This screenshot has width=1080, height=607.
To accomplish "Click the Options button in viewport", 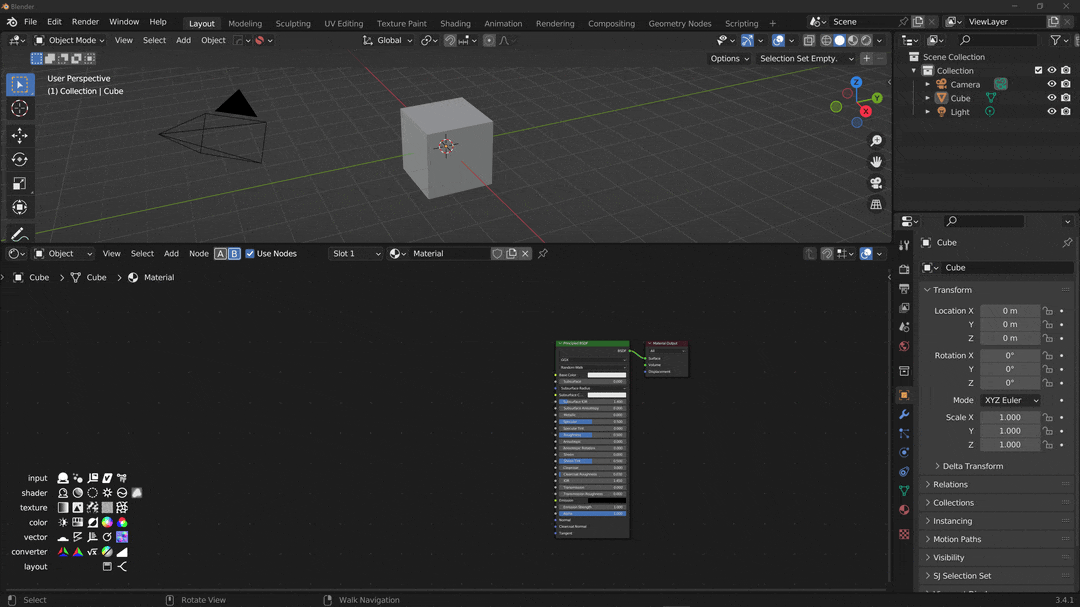I will tap(729, 59).
